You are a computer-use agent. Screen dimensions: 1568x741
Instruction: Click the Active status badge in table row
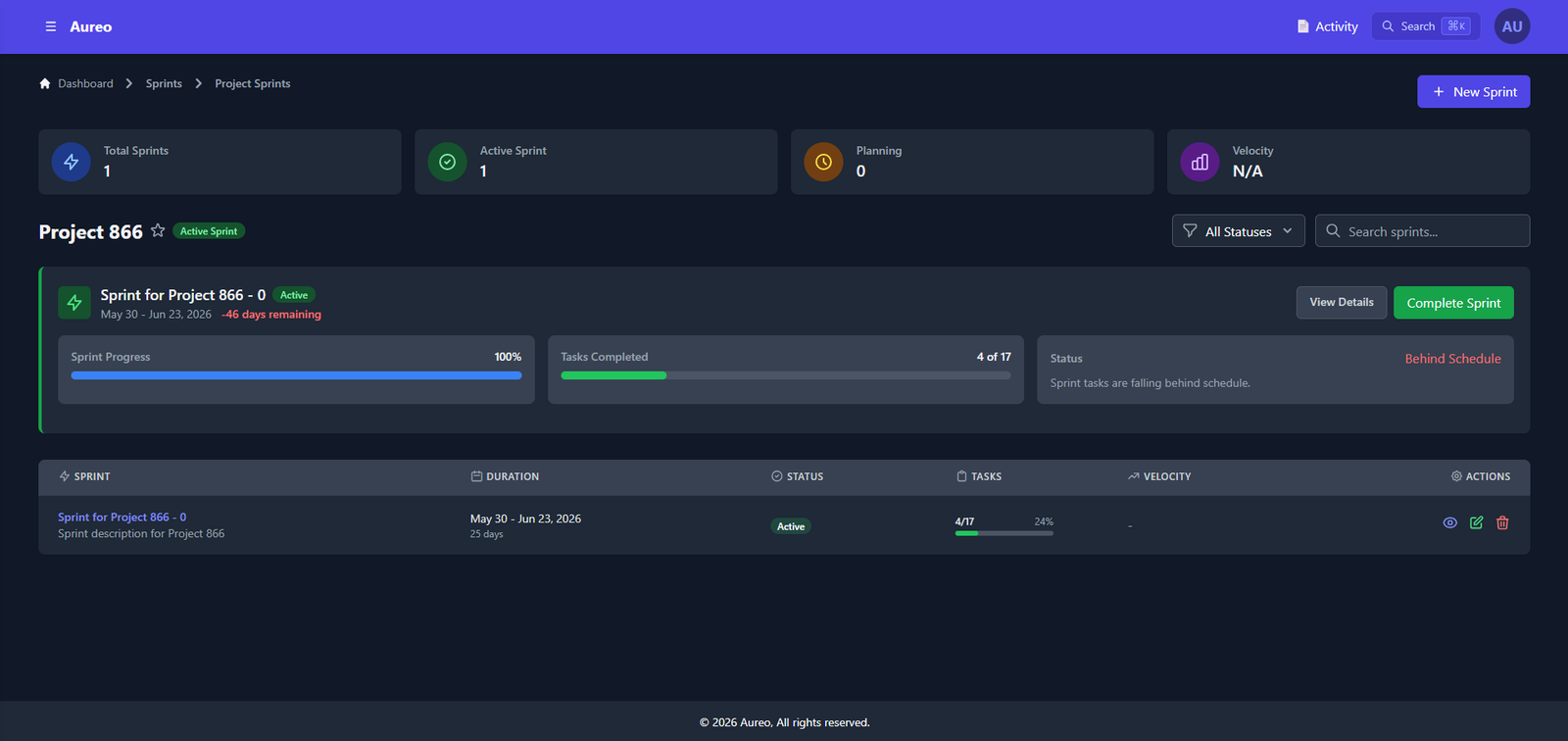click(x=791, y=526)
